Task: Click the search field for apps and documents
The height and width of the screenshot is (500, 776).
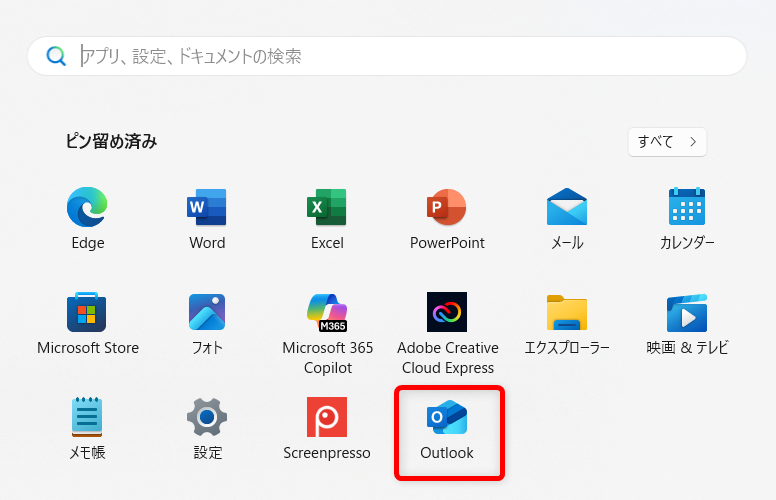Action: click(x=400, y=56)
